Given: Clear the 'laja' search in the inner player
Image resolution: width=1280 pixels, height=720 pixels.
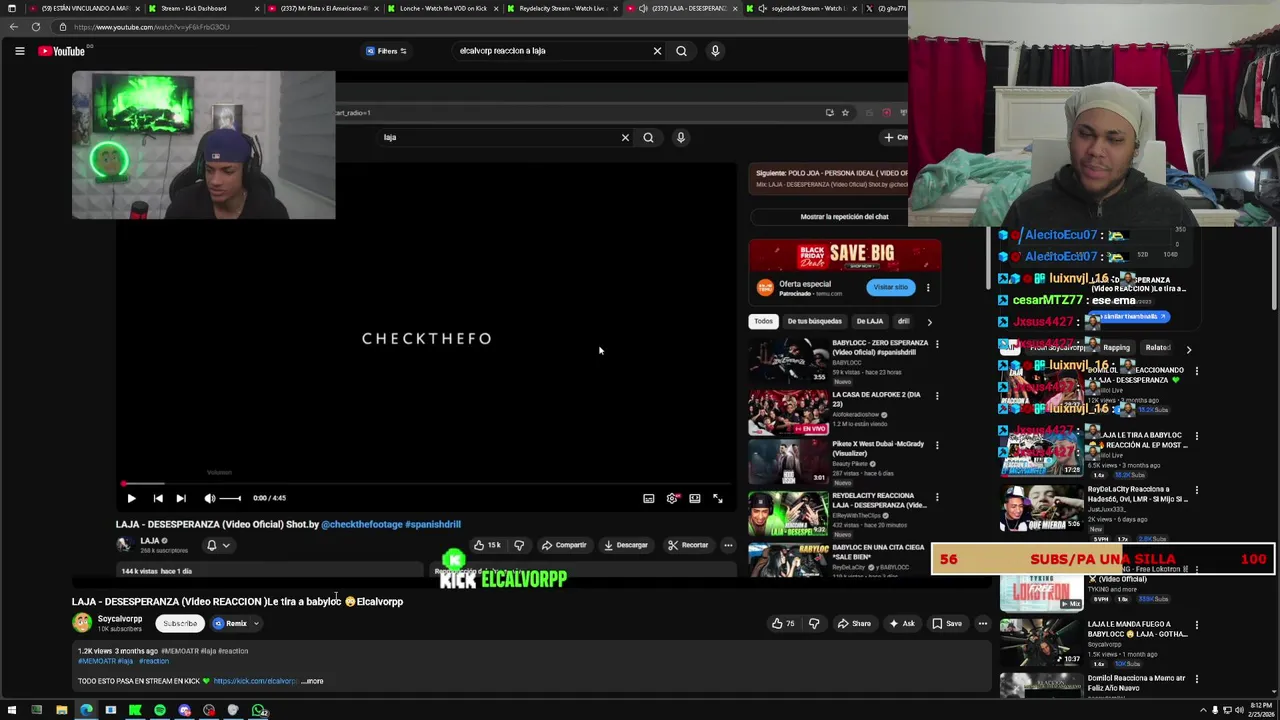Looking at the screenshot, I should (625, 138).
